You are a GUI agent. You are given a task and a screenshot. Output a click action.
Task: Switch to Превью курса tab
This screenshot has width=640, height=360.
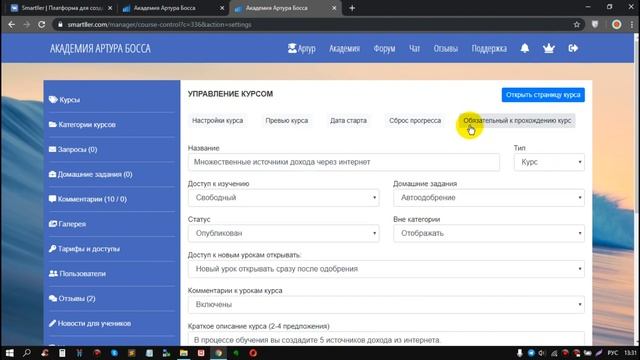287,120
